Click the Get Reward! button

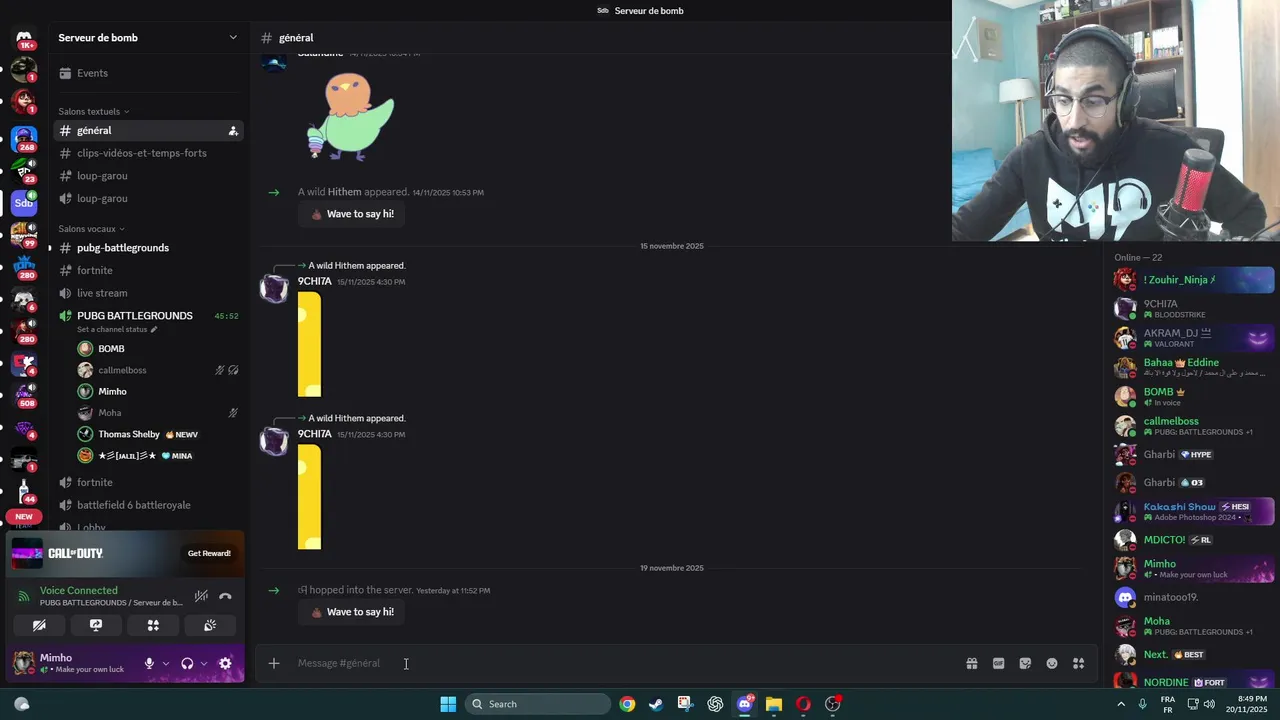pos(209,553)
